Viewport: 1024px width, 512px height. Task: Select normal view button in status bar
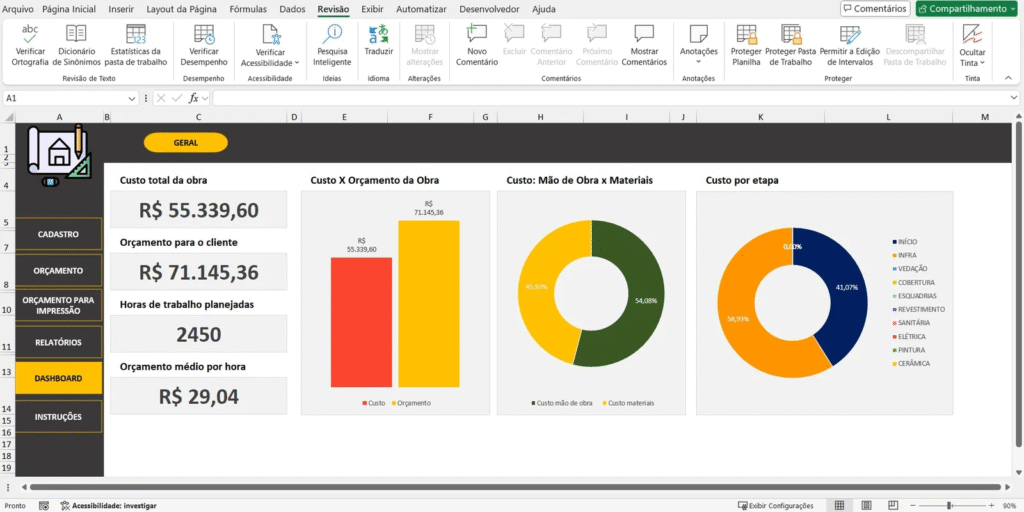click(x=840, y=505)
